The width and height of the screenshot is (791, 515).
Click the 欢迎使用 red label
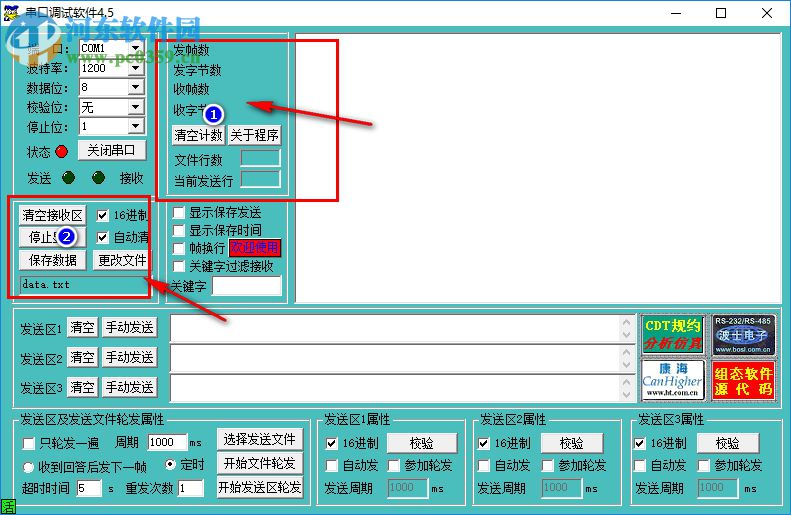coord(255,248)
